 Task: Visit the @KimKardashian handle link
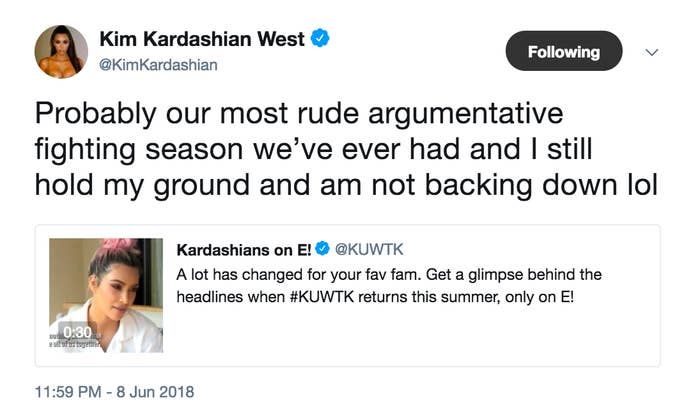(x=158, y=65)
